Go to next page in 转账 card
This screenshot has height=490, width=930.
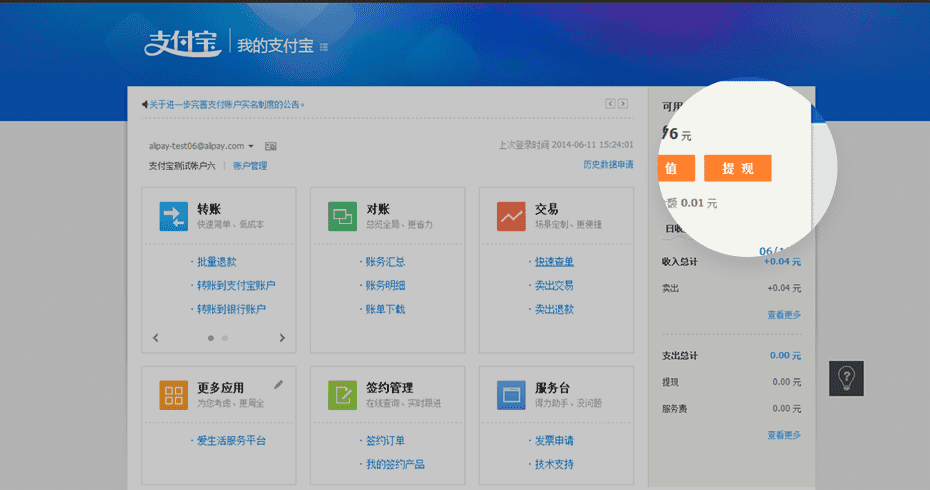(x=282, y=338)
